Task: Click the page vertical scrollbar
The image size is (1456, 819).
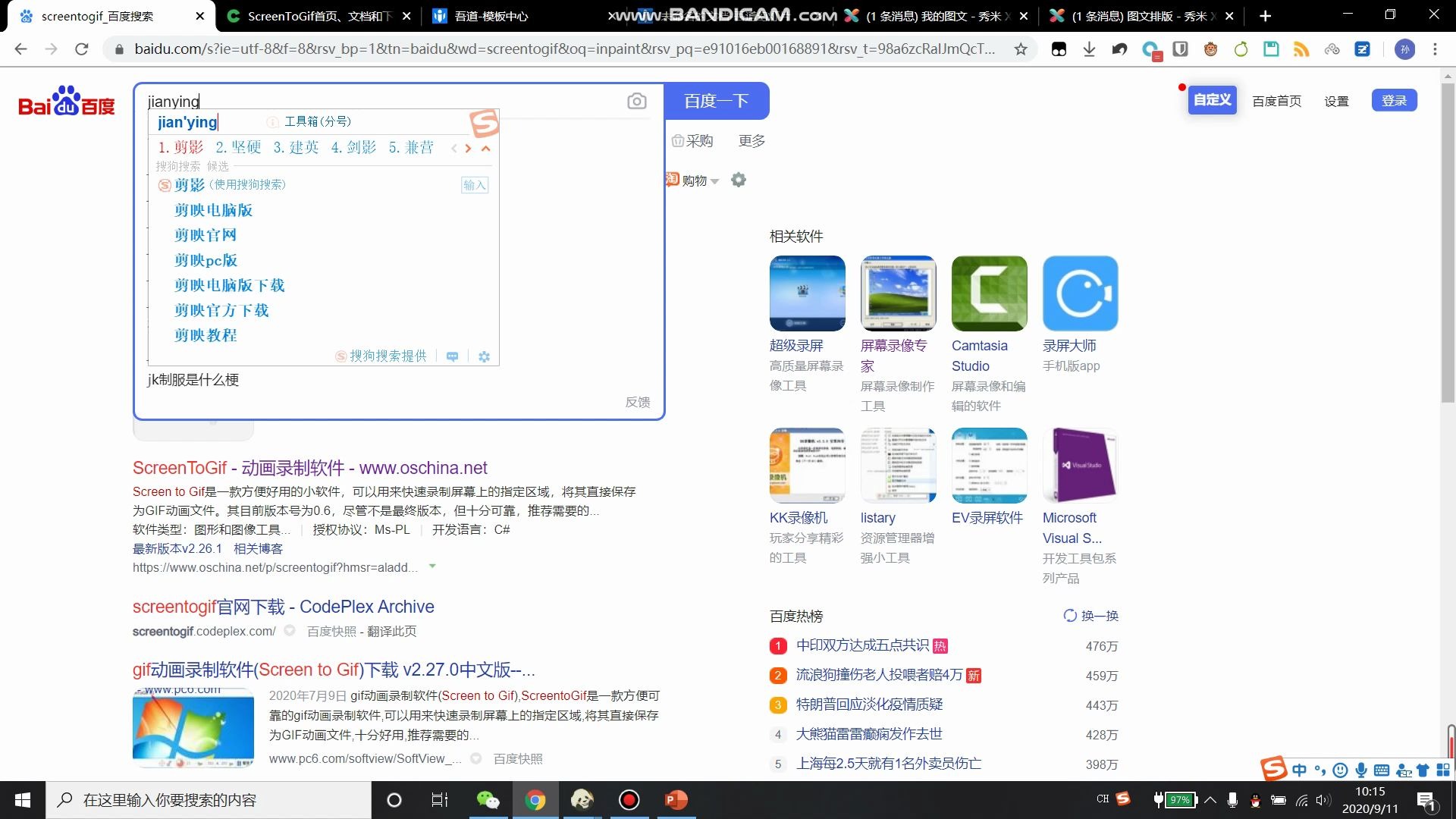Action: pos(1448,243)
